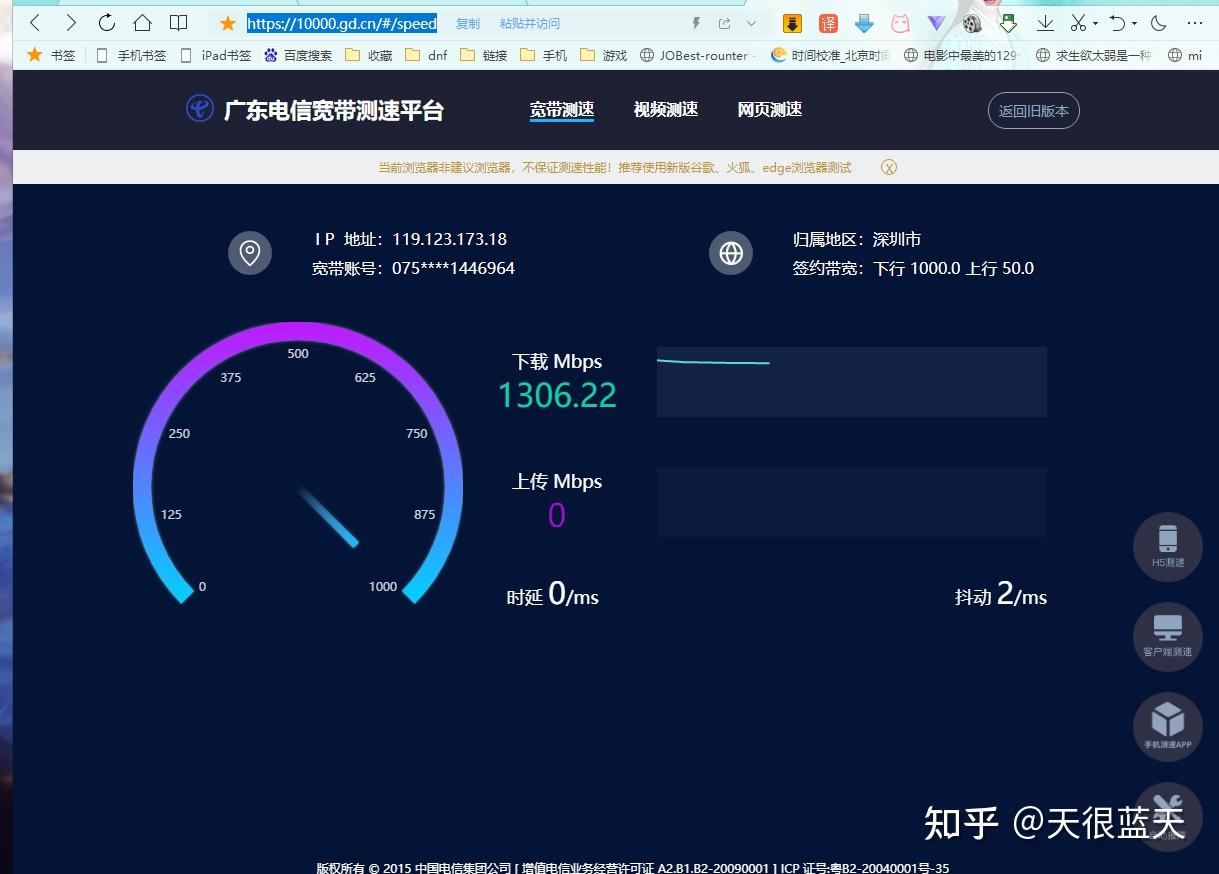Click the film reel video extension

972,23
